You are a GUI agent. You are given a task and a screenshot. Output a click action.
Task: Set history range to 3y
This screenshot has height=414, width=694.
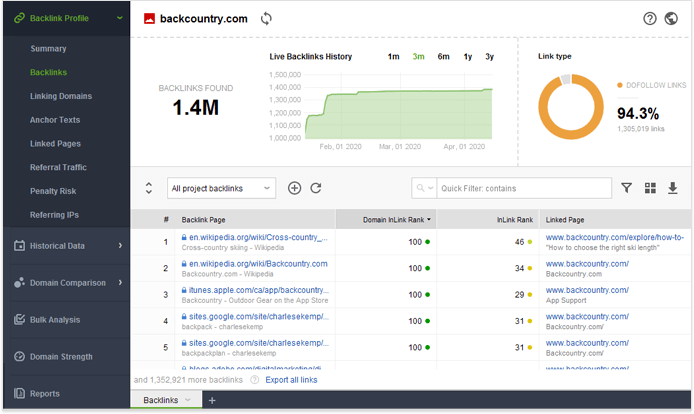pos(489,57)
